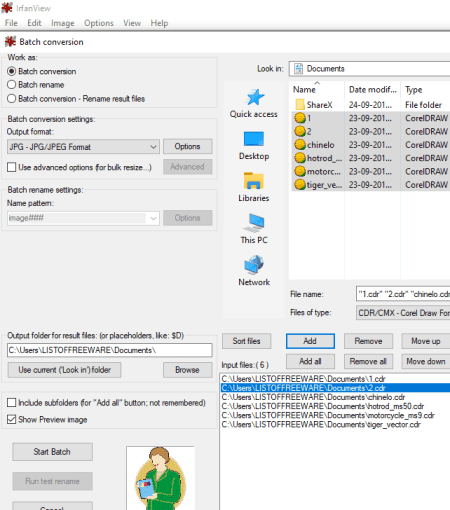Select the tiger_ve... file icon
This screenshot has width=450, height=510.
[x=300, y=185]
